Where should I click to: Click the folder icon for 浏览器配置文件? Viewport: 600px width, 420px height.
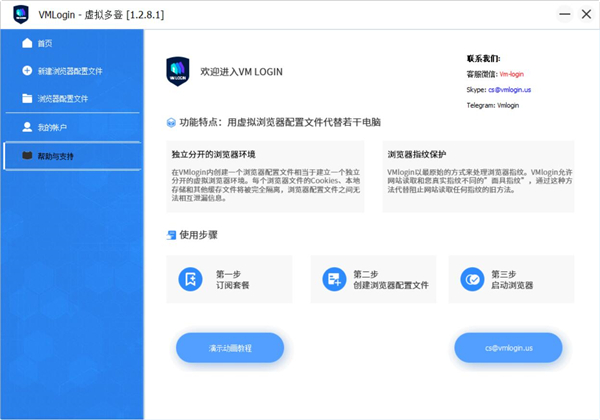(x=27, y=99)
